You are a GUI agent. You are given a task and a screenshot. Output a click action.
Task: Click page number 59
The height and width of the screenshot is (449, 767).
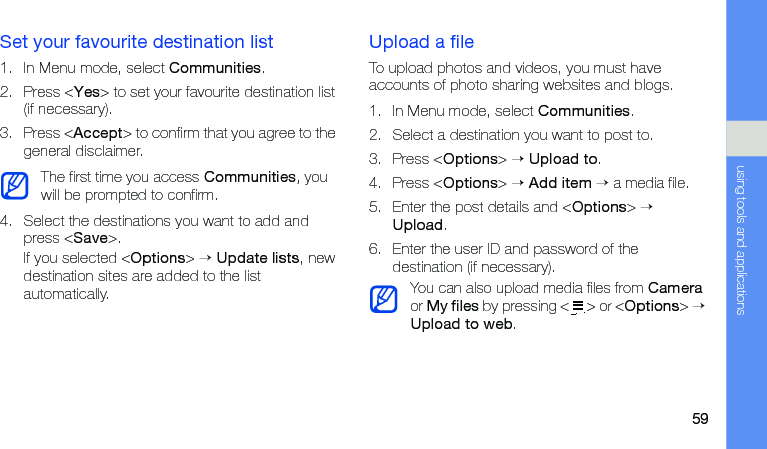pyautogui.click(x=700, y=418)
